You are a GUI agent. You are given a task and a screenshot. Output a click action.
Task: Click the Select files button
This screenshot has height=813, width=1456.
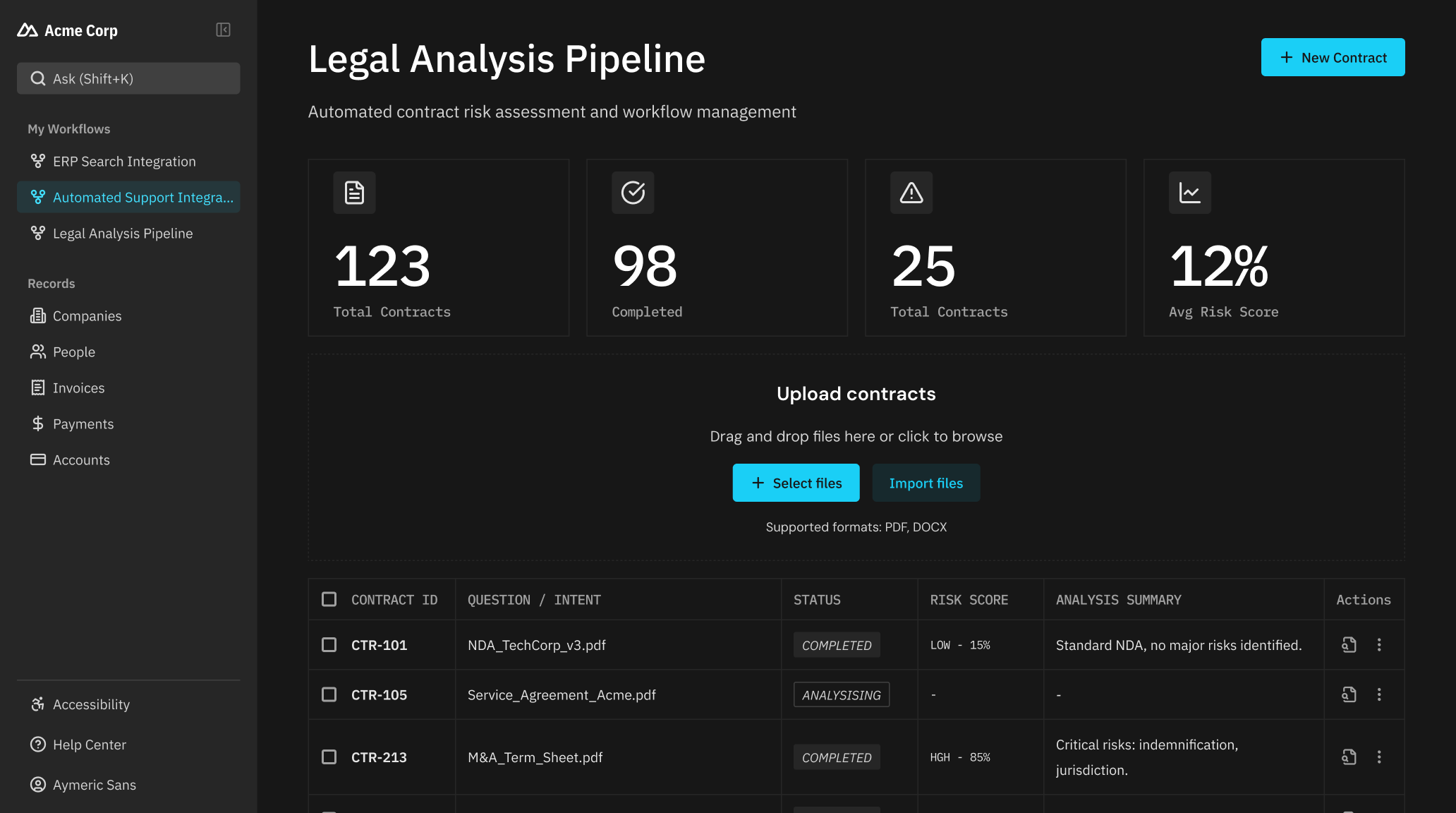click(796, 483)
